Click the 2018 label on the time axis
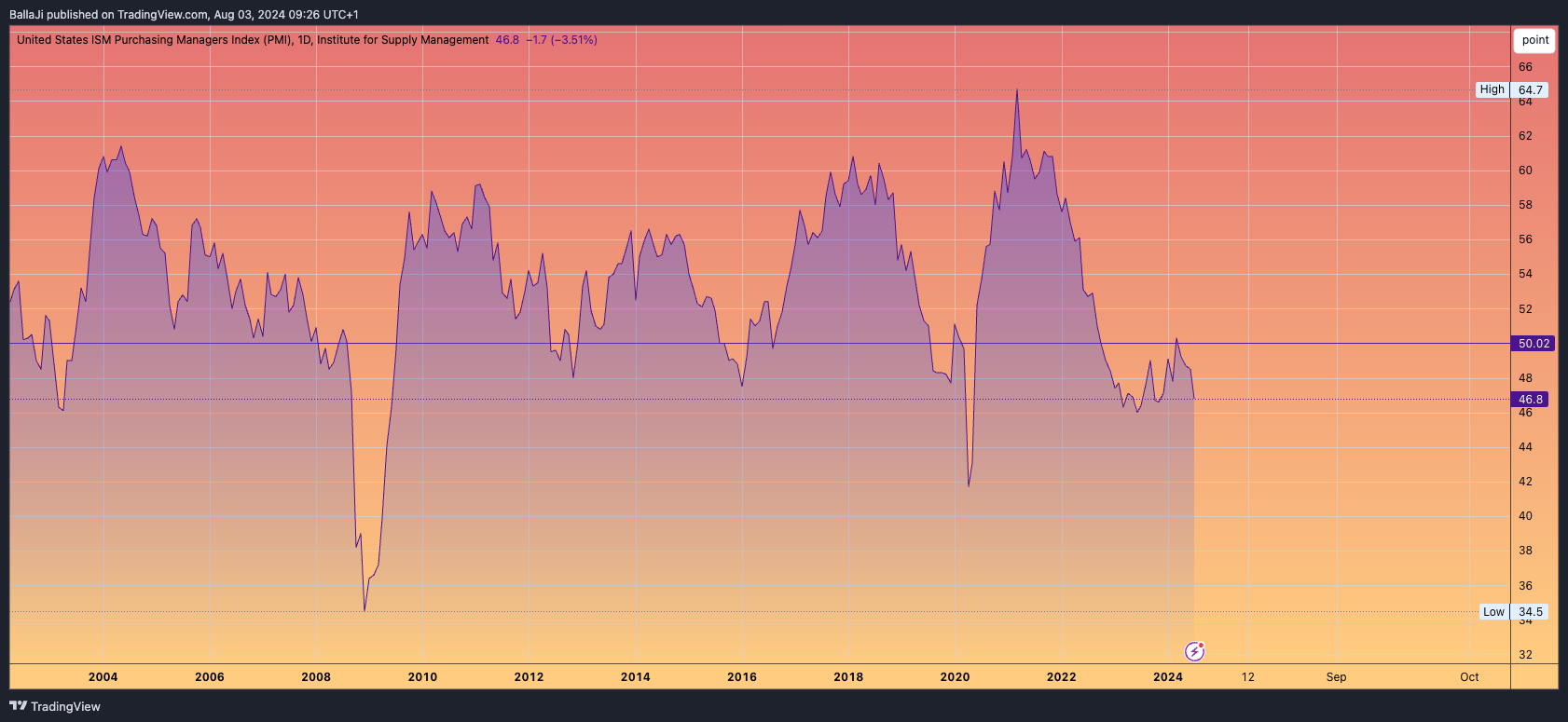1568x722 pixels. click(x=848, y=677)
